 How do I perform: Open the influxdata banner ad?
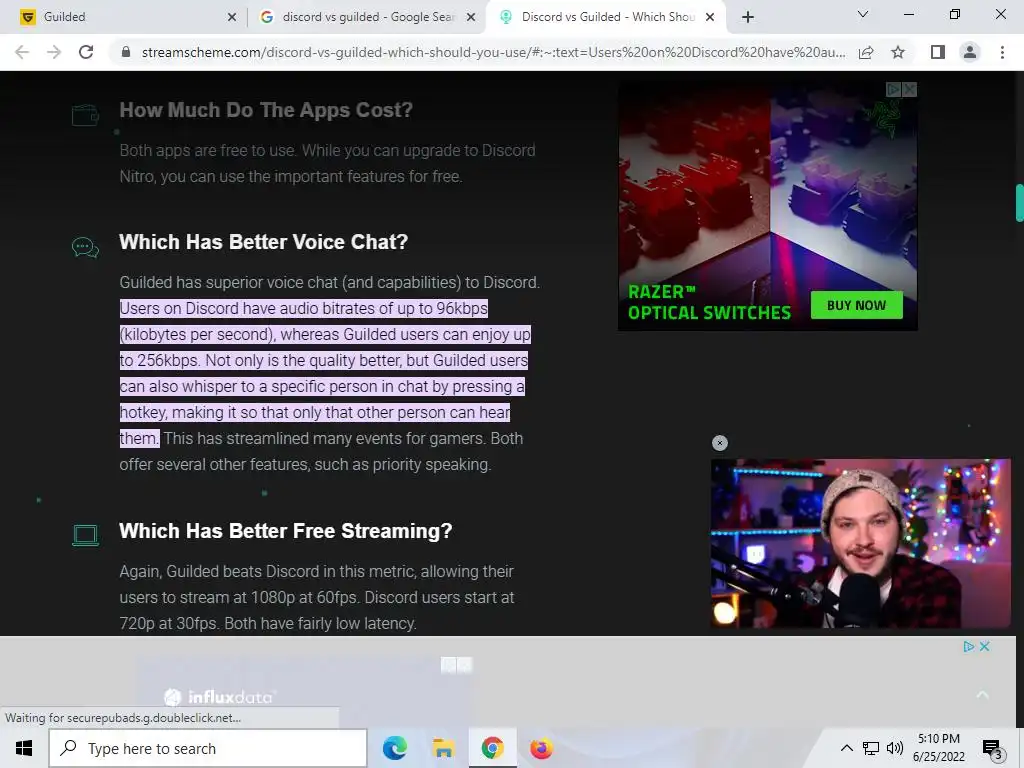(x=305, y=692)
